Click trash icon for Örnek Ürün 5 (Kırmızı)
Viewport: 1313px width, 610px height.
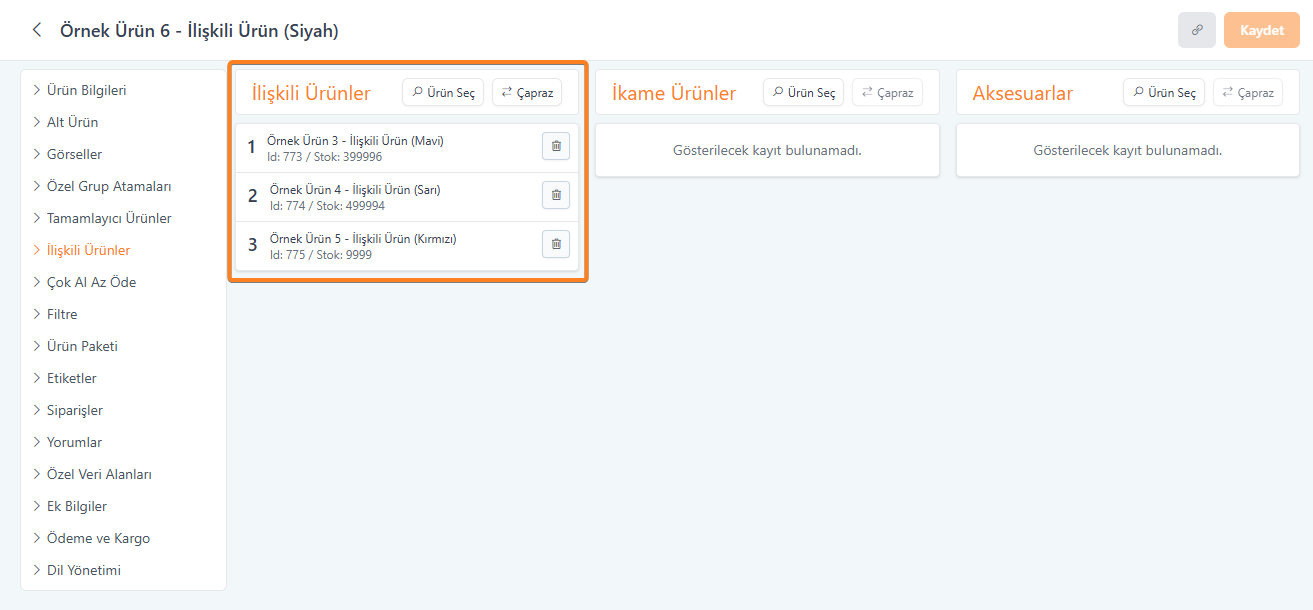click(556, 244)
